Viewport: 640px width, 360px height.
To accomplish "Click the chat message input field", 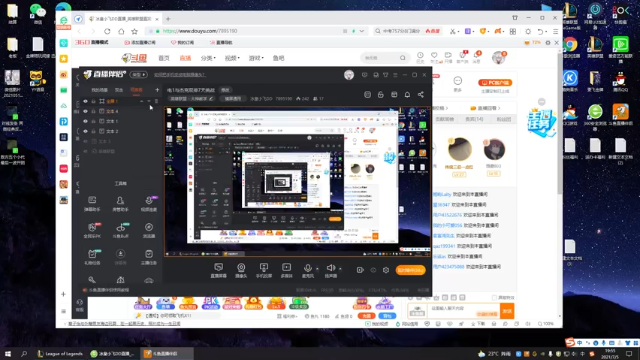I will [x=463, y=311].
